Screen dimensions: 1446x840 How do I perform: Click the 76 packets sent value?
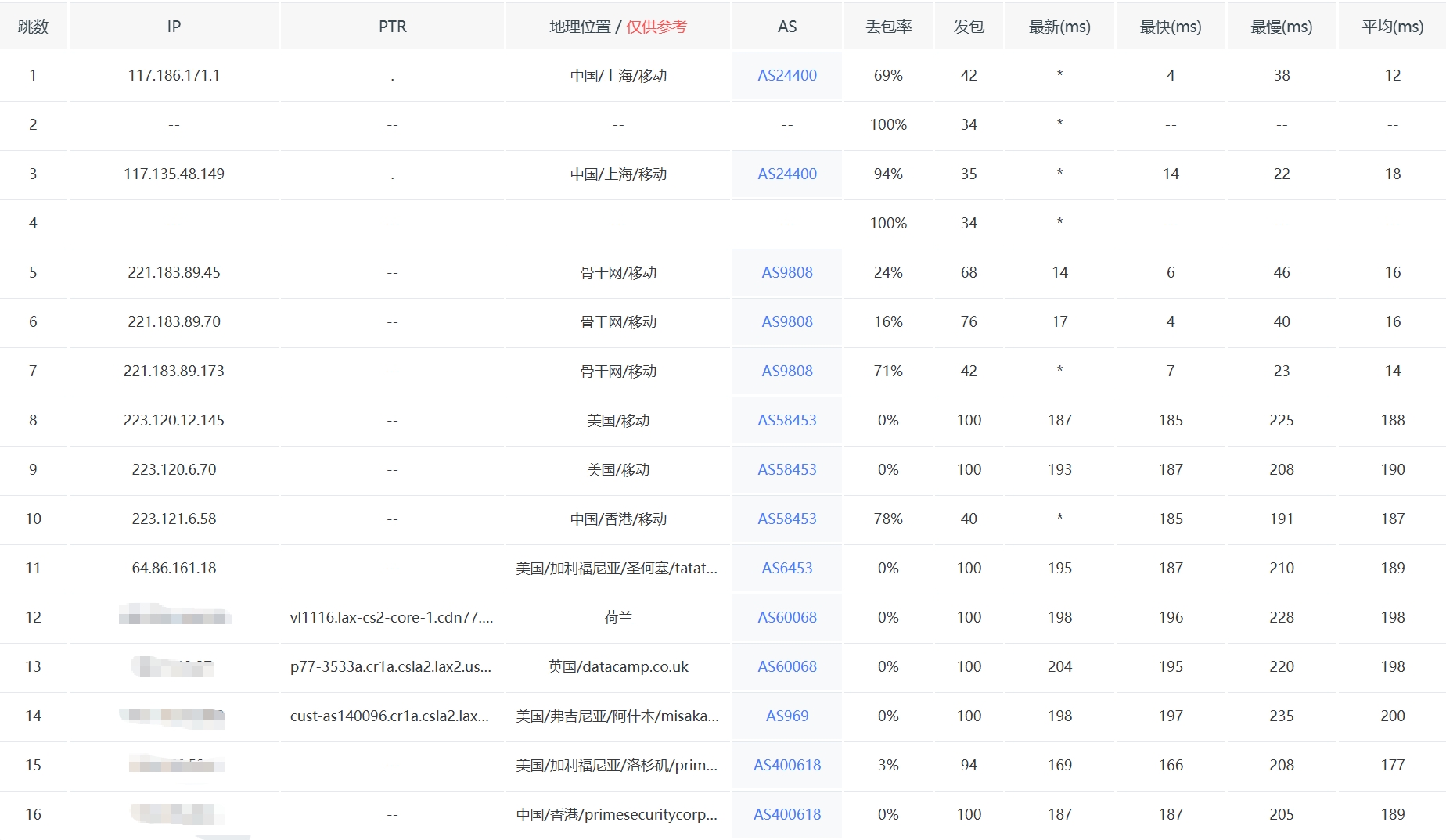click(x=969, y=321)
